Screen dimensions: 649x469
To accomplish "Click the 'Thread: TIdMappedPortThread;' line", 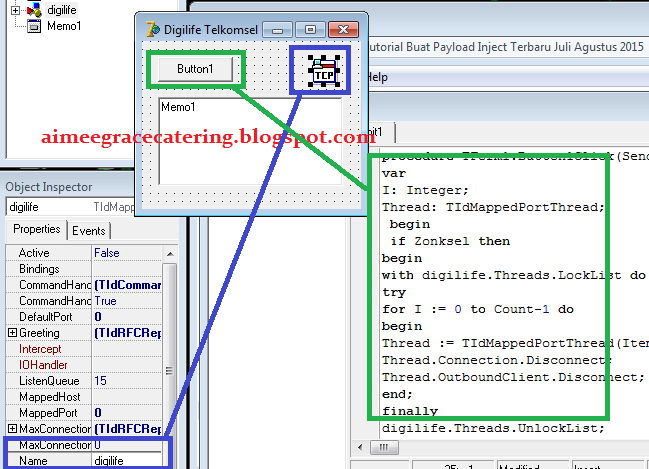I will 493,207.
